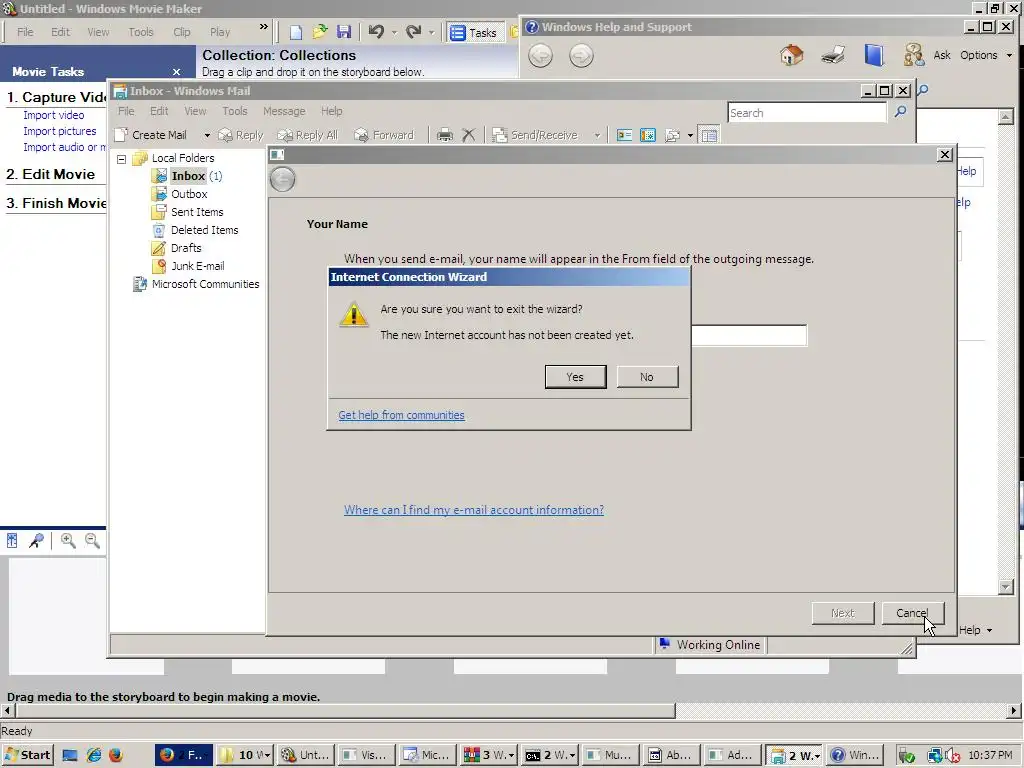Click the New Project icon in Movie Maker
The image size is (1024, 768).
point(296,32)
